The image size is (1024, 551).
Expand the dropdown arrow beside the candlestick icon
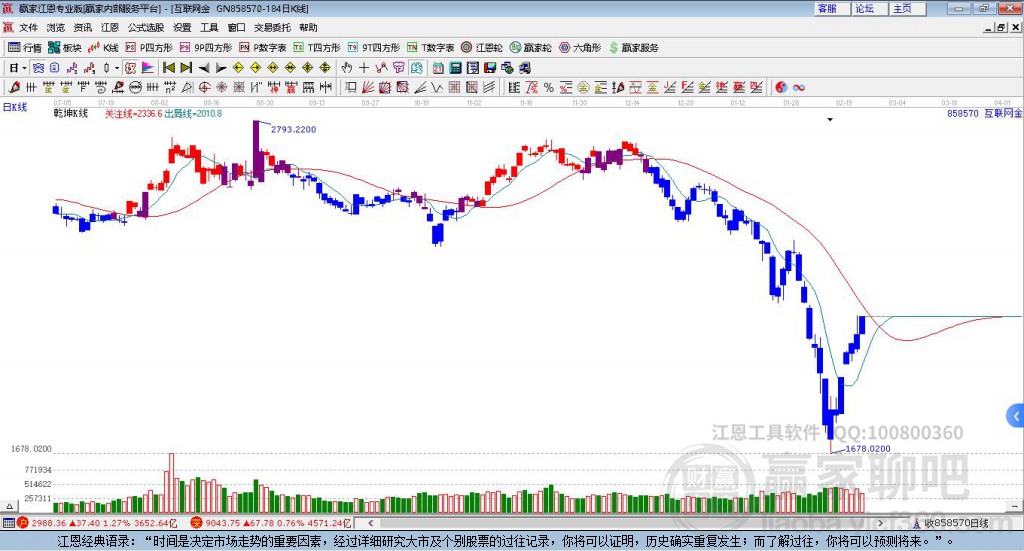coord(117,68)
